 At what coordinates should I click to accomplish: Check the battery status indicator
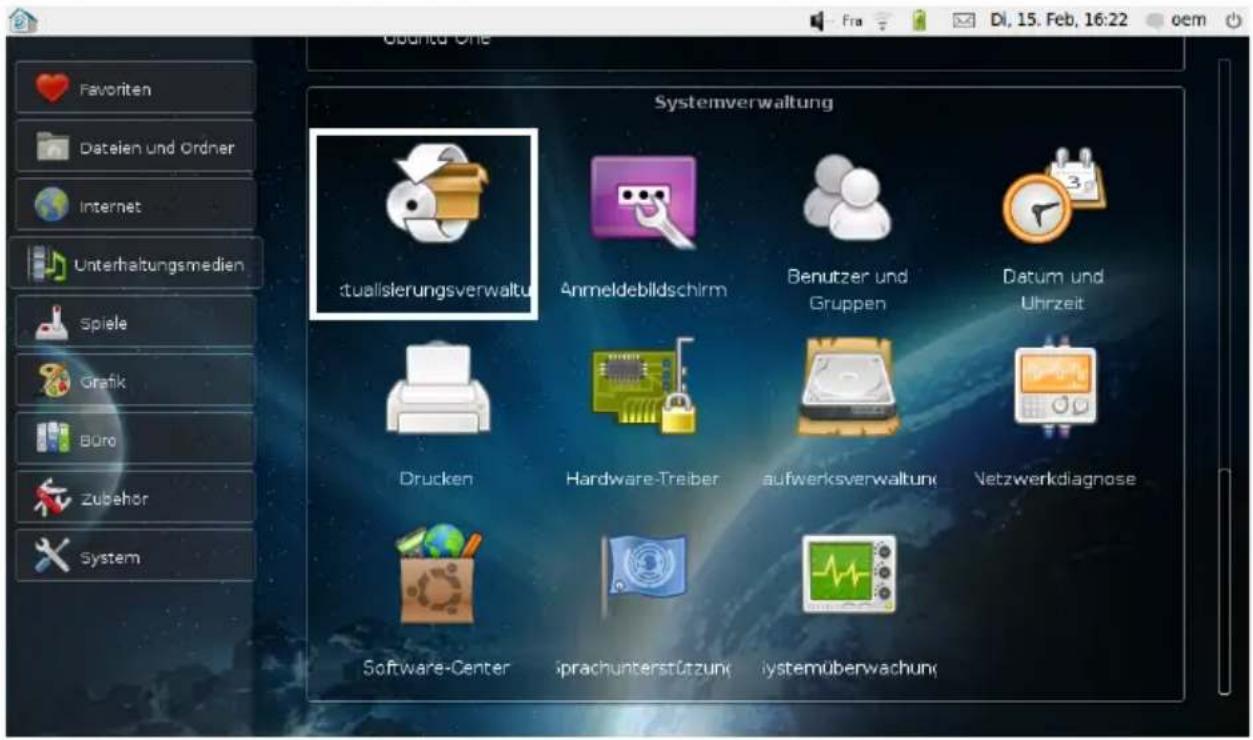tap(919, 19)
